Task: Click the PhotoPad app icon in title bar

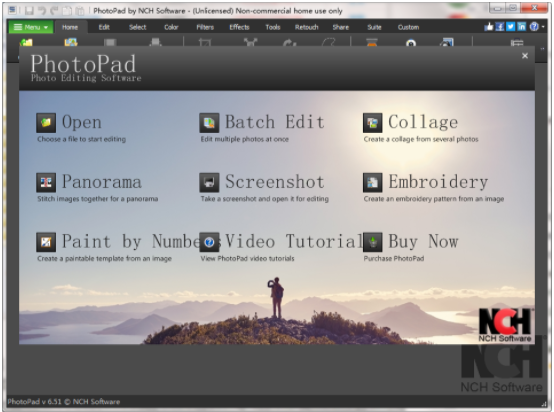Action: [x=12, y=10]
